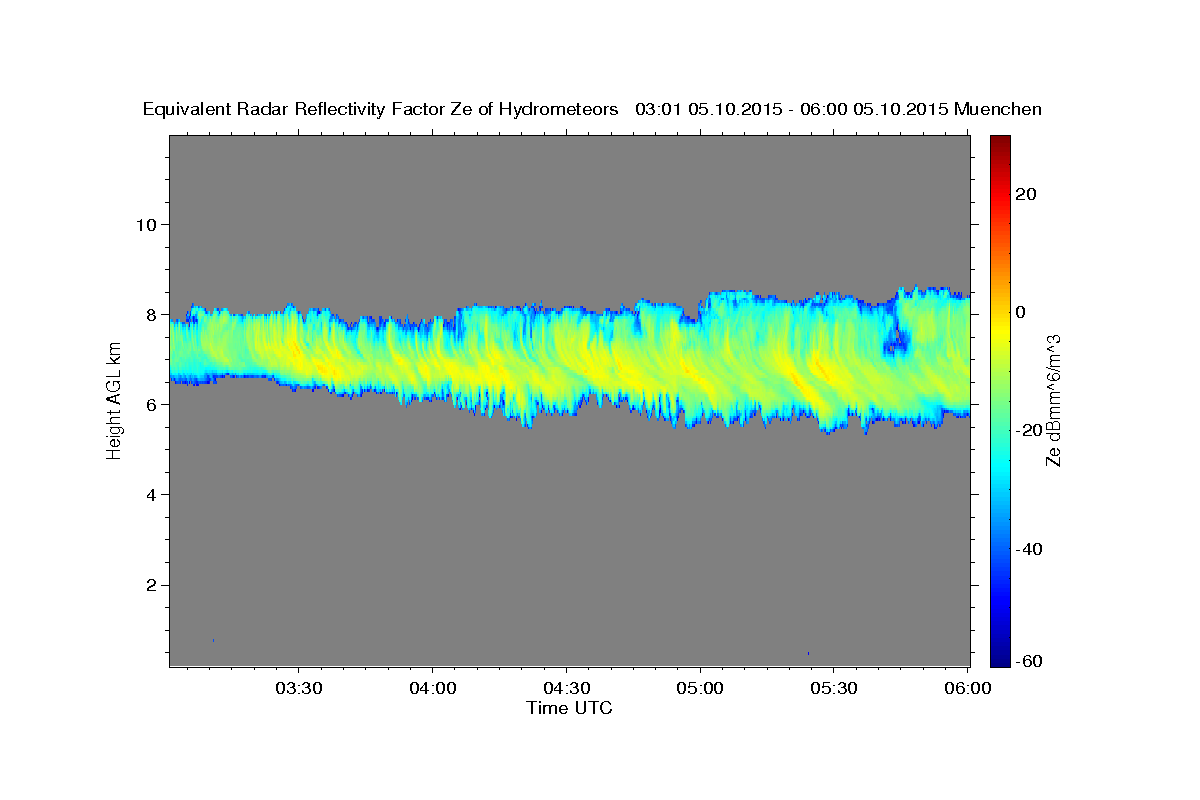Click the height tick label 4
Viewport: 1200px width, 800px height.
pyautogui.click(x=151, y=495)
